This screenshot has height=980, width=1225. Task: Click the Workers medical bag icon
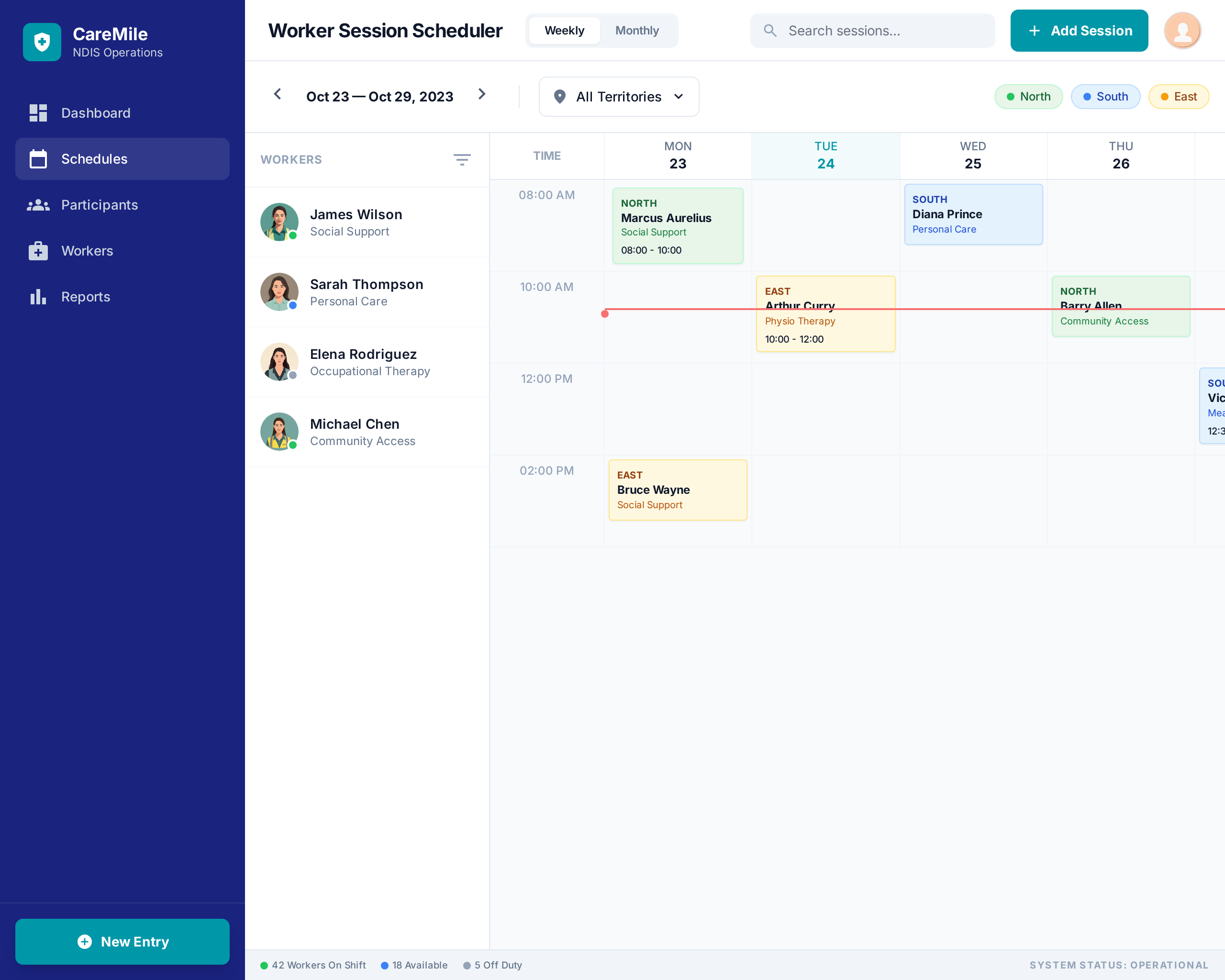click(x=38, y=251)
